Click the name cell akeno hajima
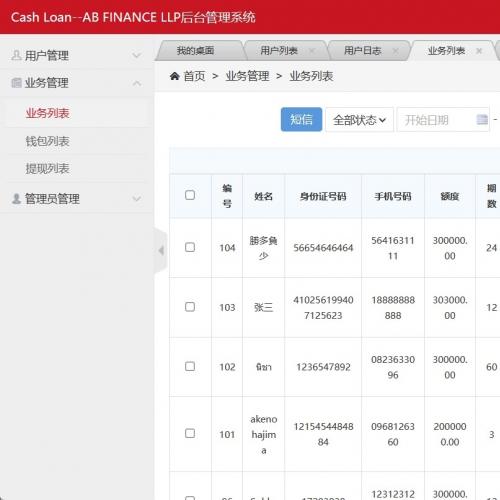Viewport: 500px width, 500px height. click(x=263, y=434)
